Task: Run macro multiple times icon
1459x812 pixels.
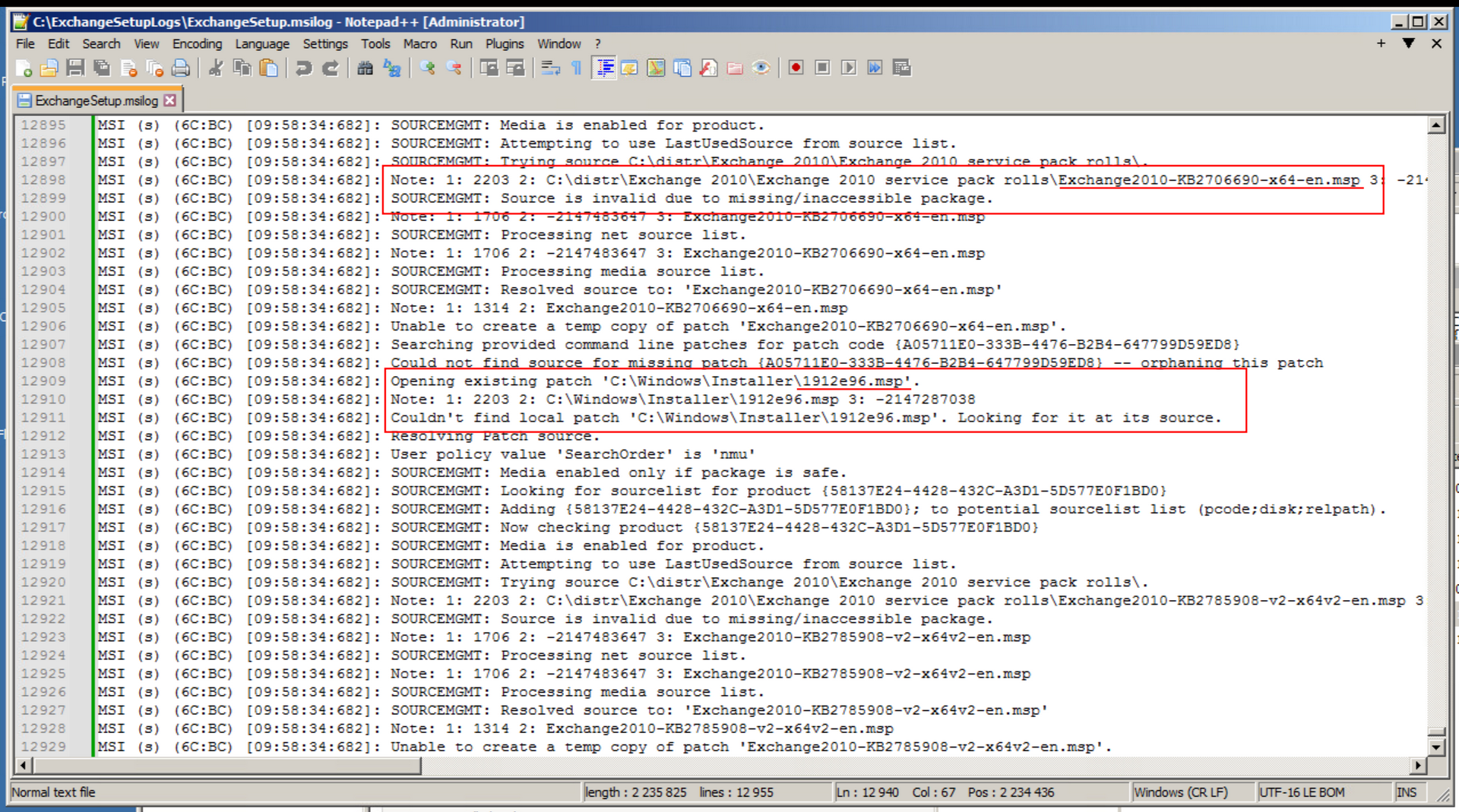Action: pos(875,68)
